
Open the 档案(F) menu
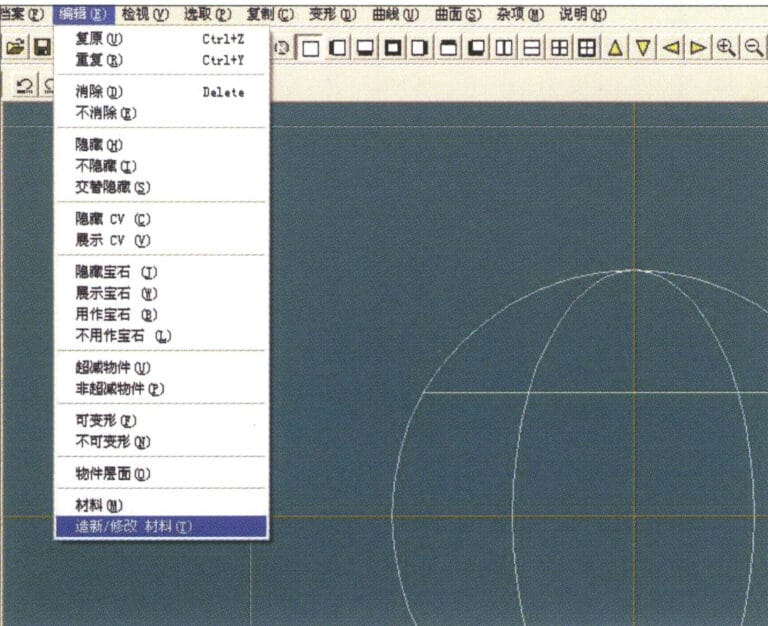(22, 14)
